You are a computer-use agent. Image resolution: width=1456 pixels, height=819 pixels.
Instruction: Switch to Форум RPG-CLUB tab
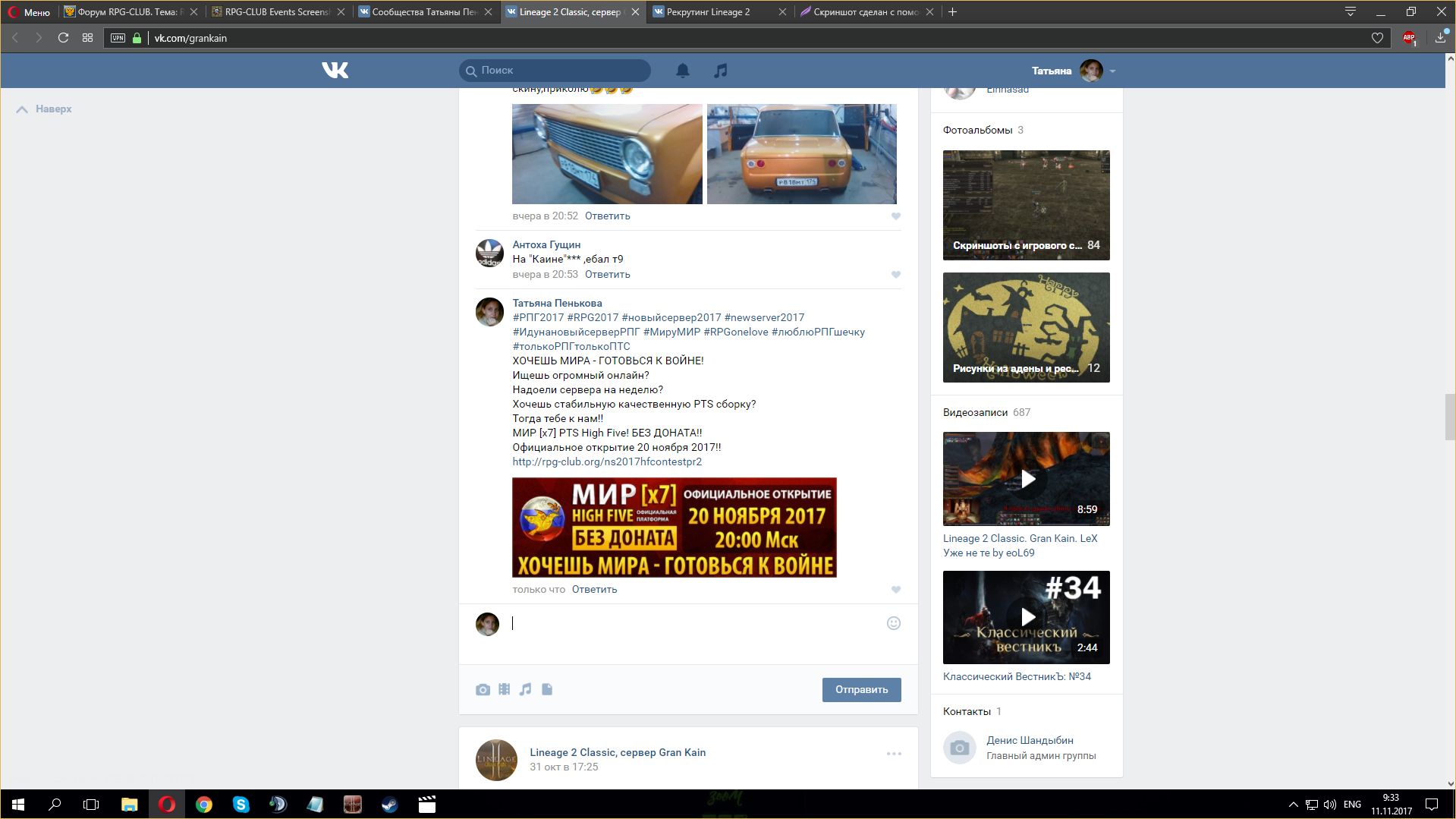click(x=131, y=12)
